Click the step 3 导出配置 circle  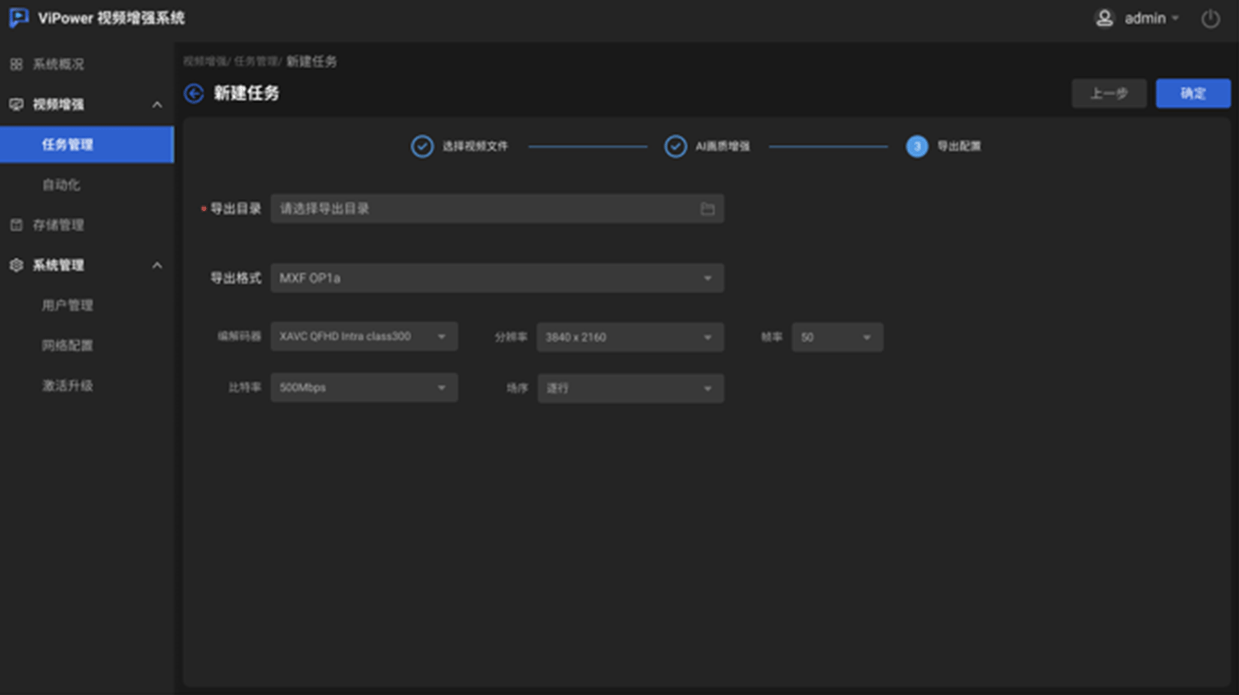coord(917,147)
